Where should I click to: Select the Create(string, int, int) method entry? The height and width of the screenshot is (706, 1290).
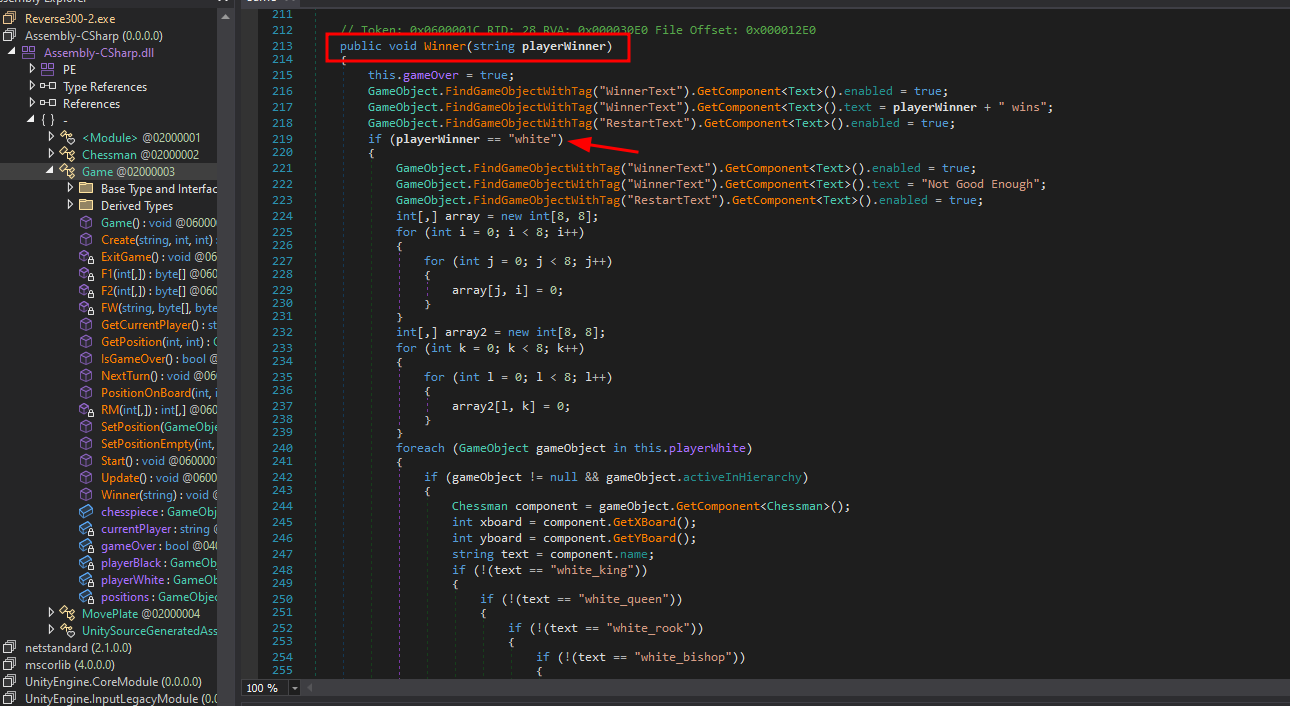tap(150, 239)
